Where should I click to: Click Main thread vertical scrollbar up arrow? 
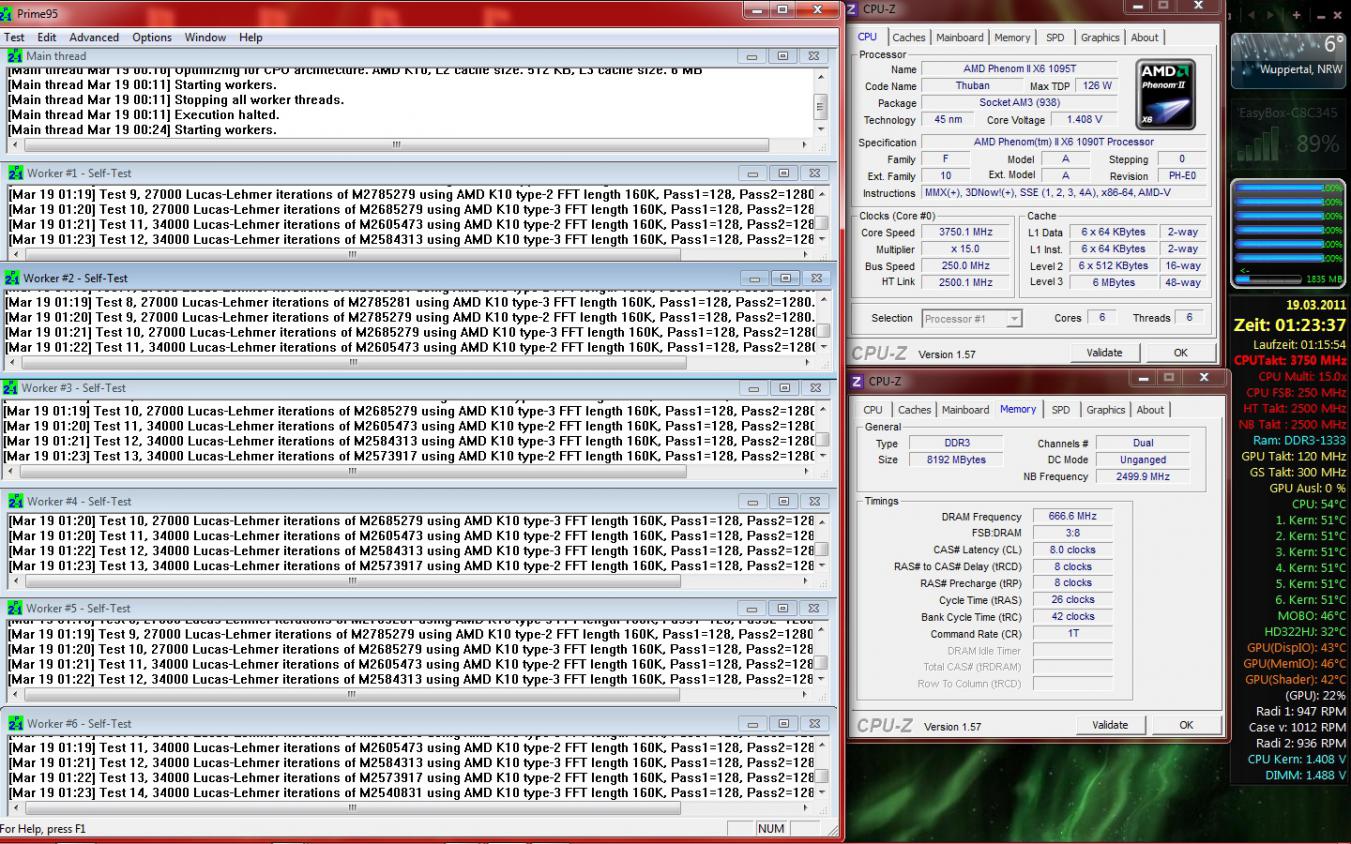coord(822,77)
